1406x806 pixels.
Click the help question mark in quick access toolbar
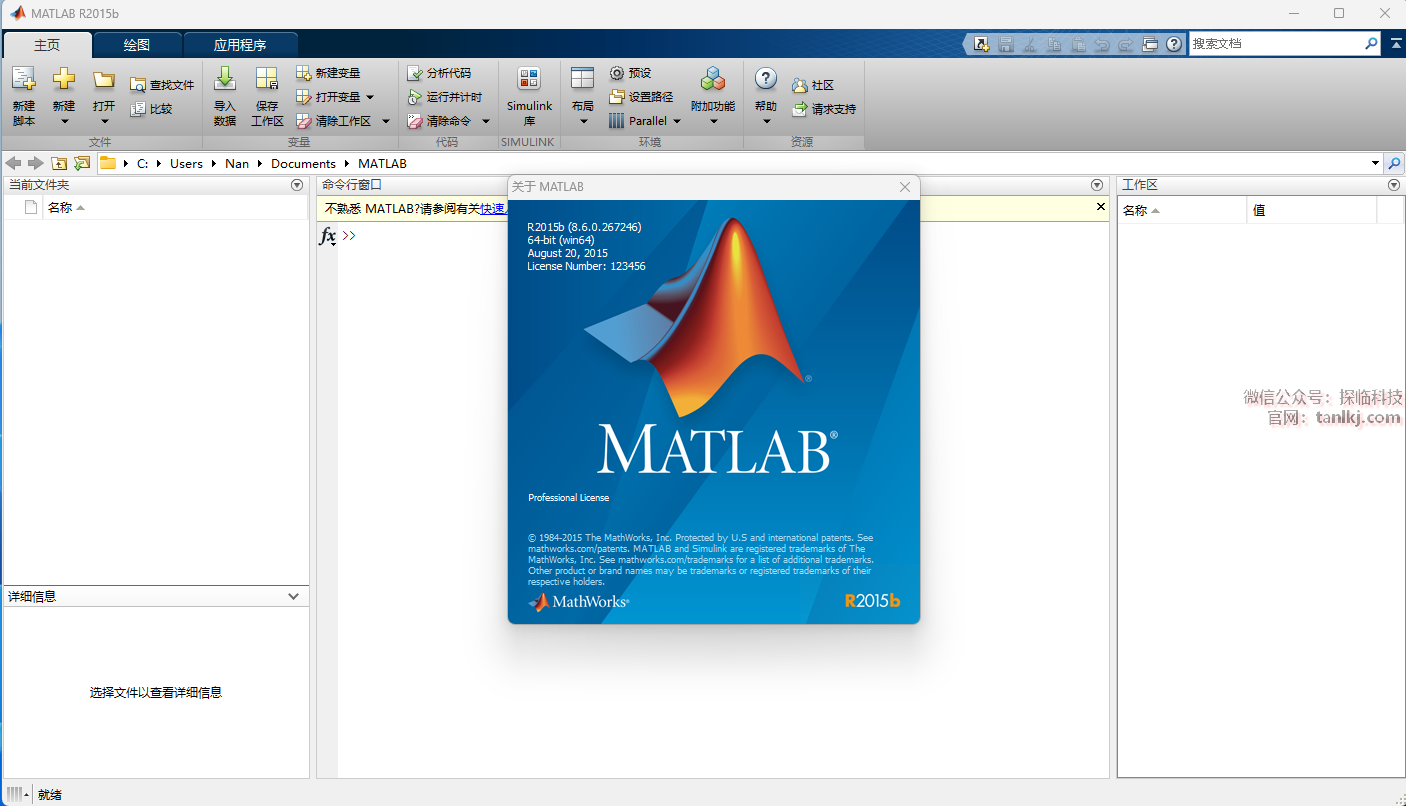pos(1174,44)
